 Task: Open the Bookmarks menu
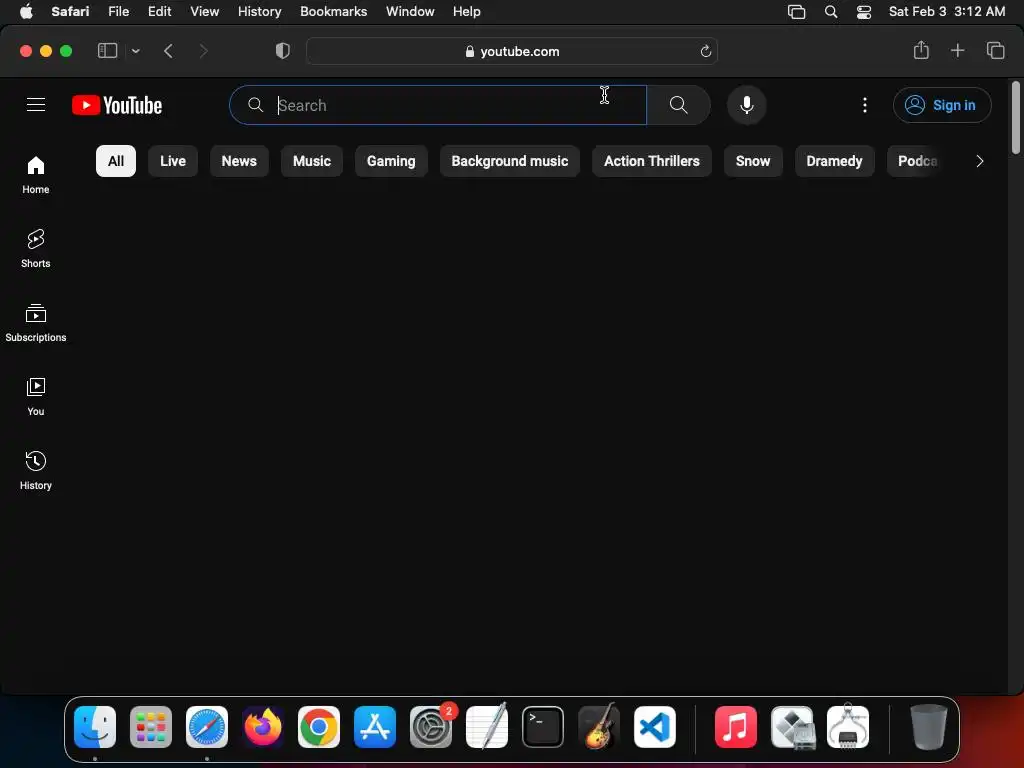(x=333, y=12)
